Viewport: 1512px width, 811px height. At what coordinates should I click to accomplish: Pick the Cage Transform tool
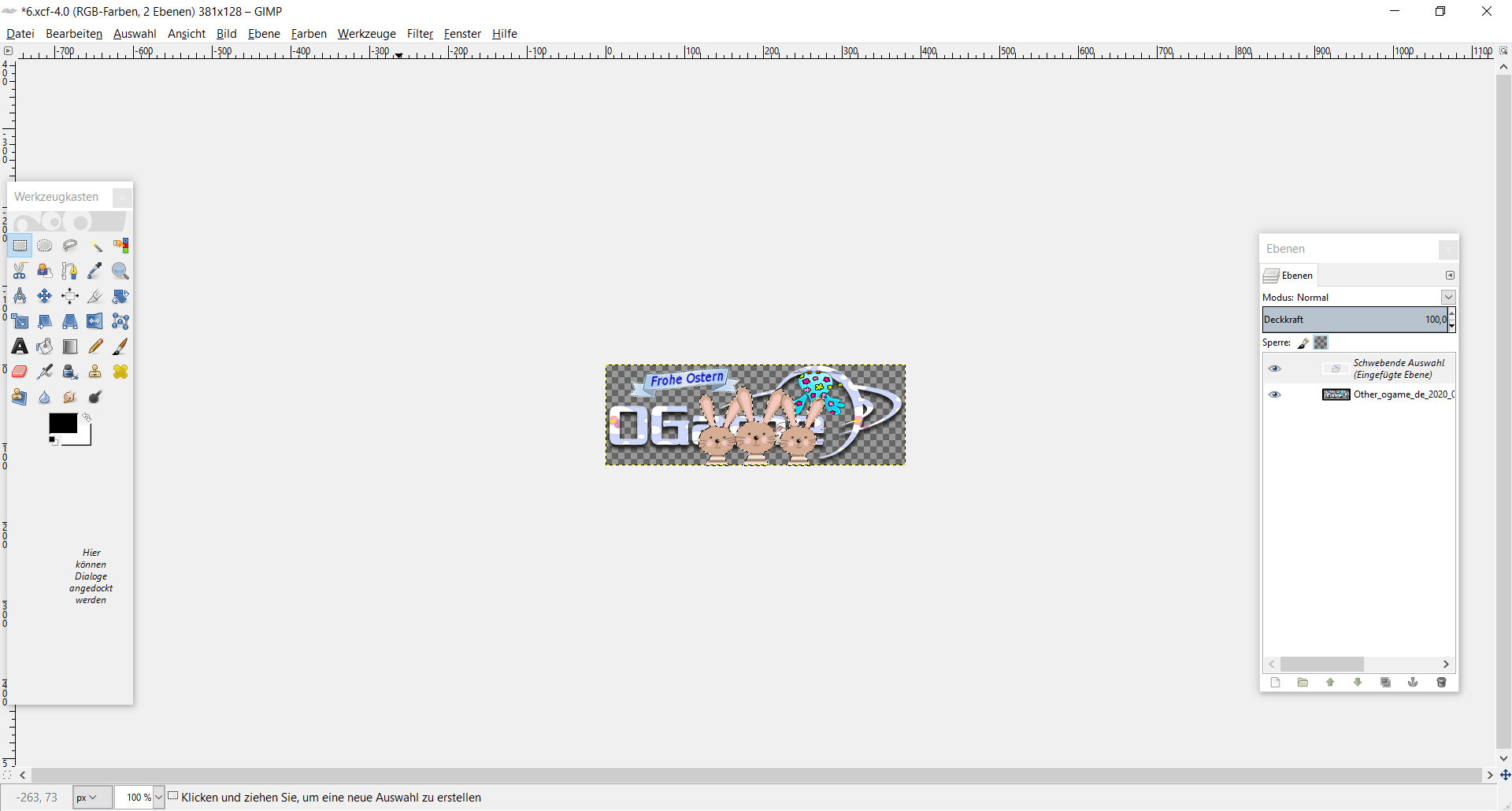pos(120,321)
